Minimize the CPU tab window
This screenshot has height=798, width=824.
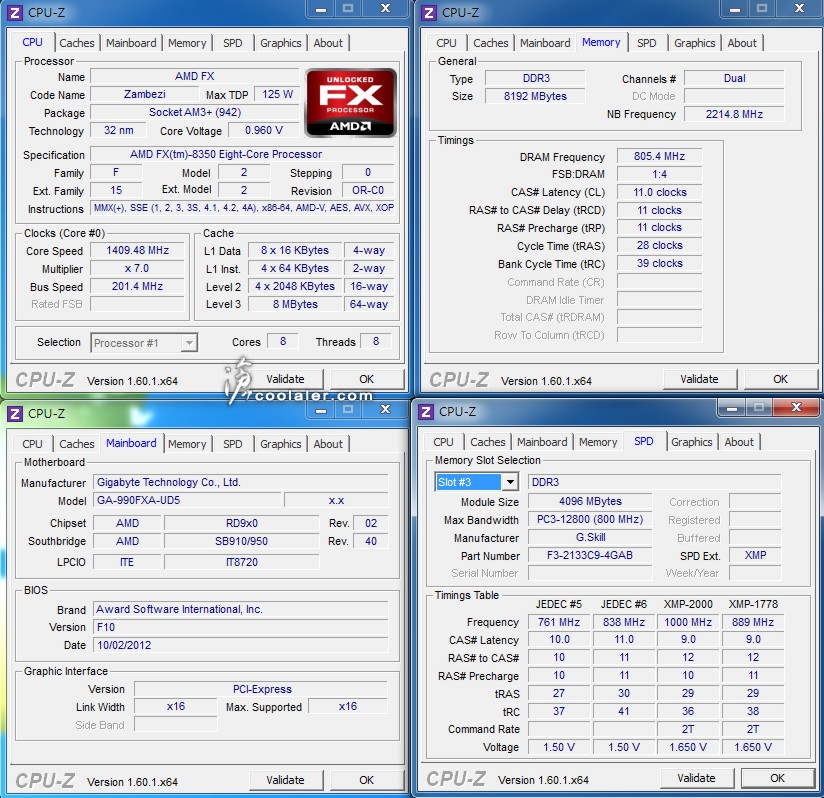(x=321, y=9)
